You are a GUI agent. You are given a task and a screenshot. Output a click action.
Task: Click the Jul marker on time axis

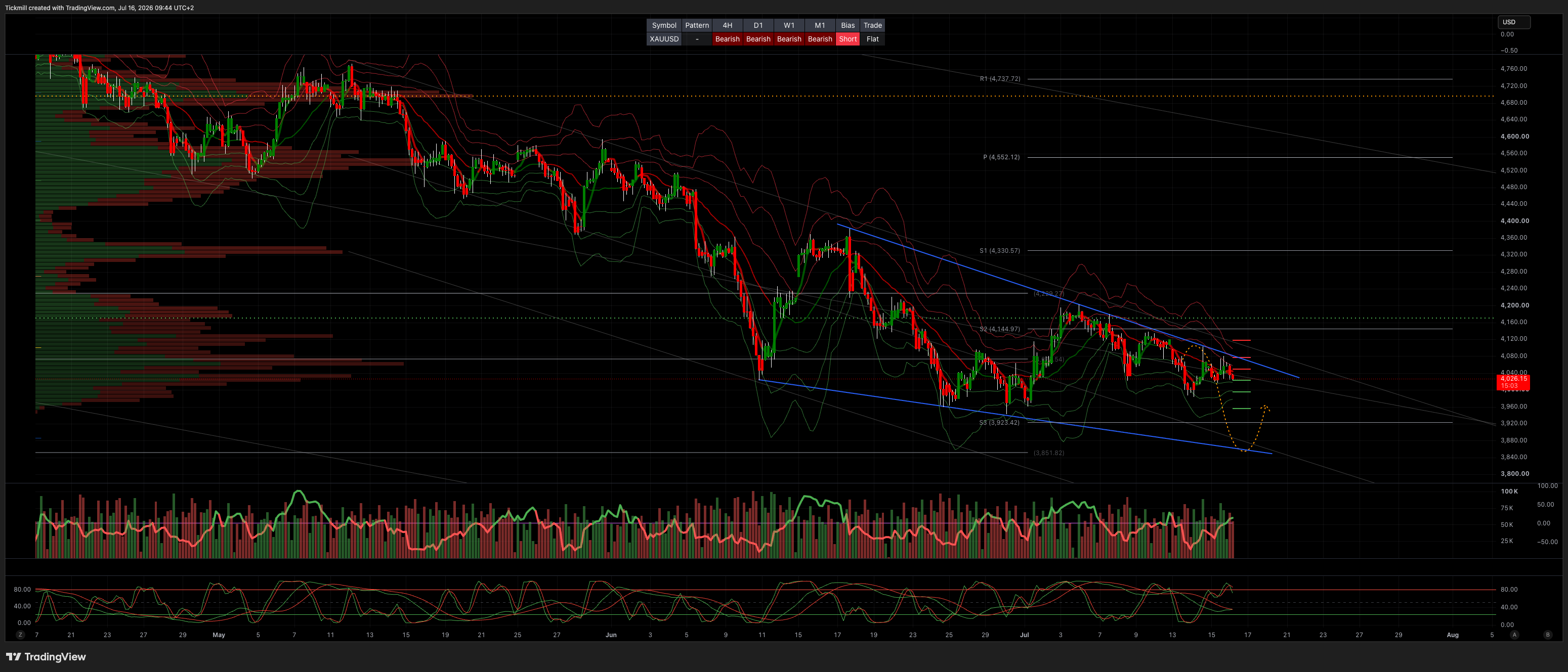(x=1025, y=635)
